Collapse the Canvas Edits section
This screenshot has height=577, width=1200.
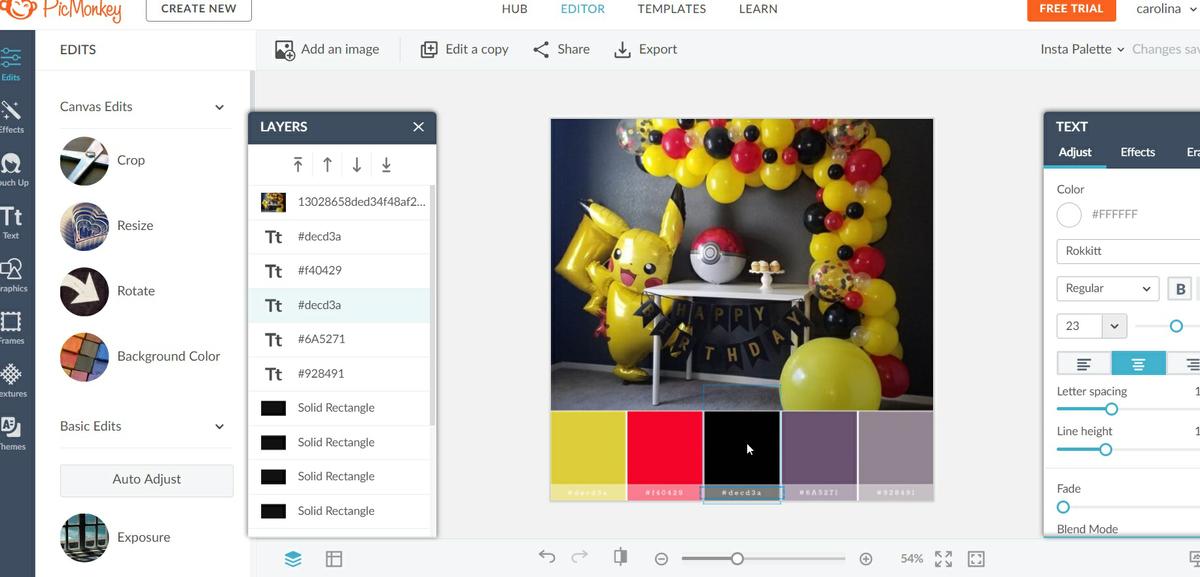(x=219, y=107)
